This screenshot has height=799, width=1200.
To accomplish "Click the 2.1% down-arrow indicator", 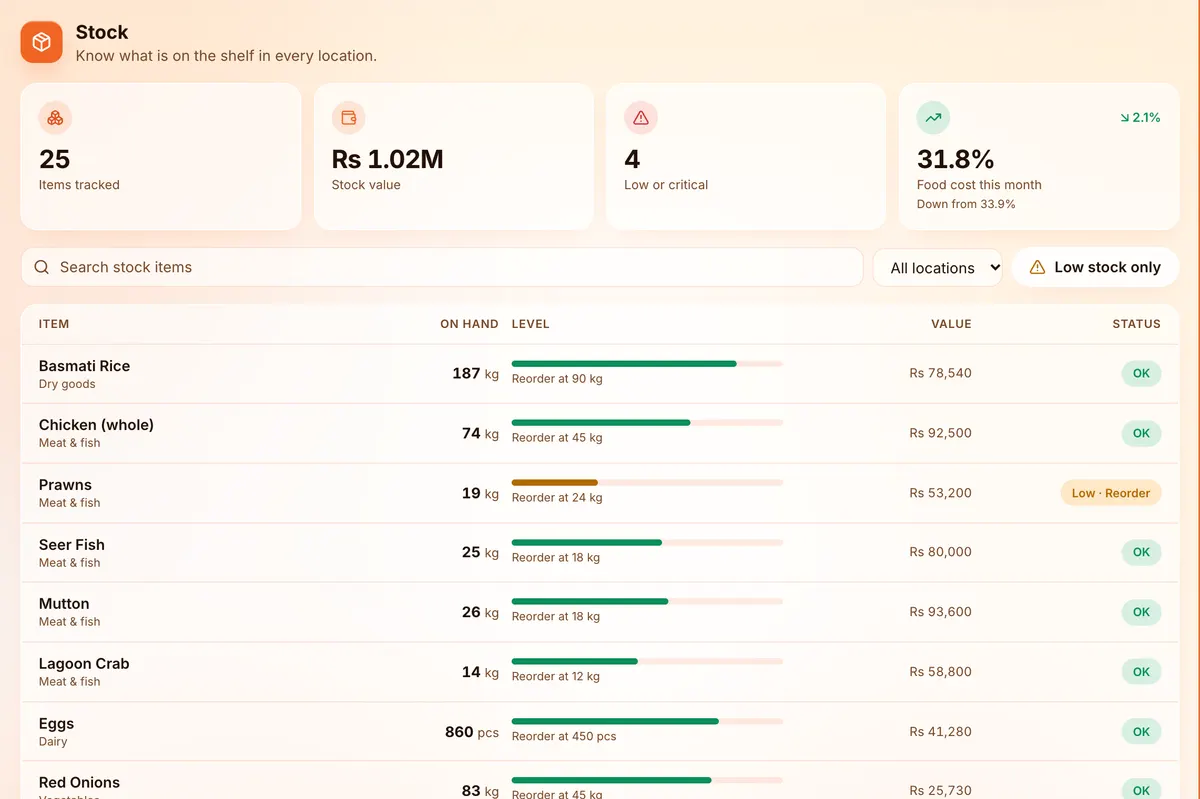I will [1140, 118].
